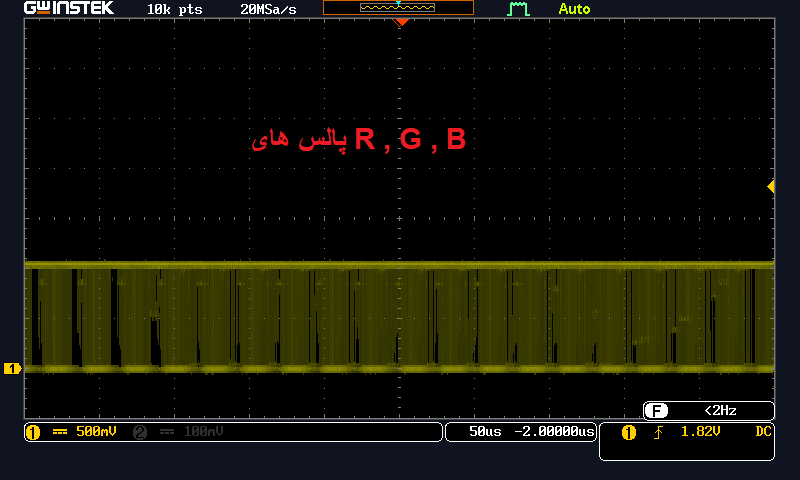Click the 50us timebase value

pos(485,432)
